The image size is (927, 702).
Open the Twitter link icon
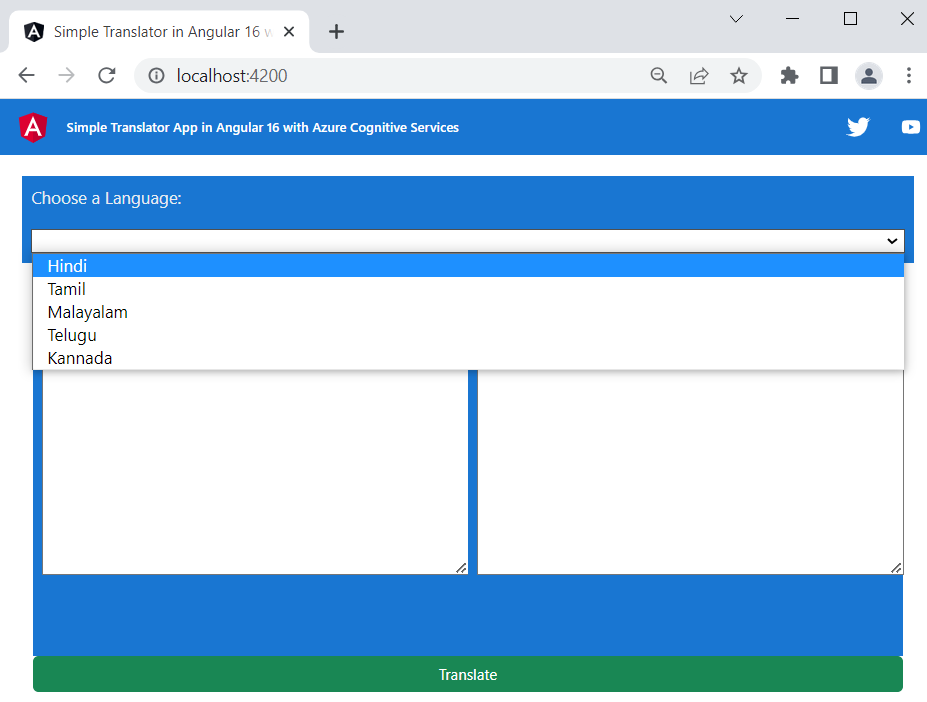pyautogui.click(x=858, y=127)
